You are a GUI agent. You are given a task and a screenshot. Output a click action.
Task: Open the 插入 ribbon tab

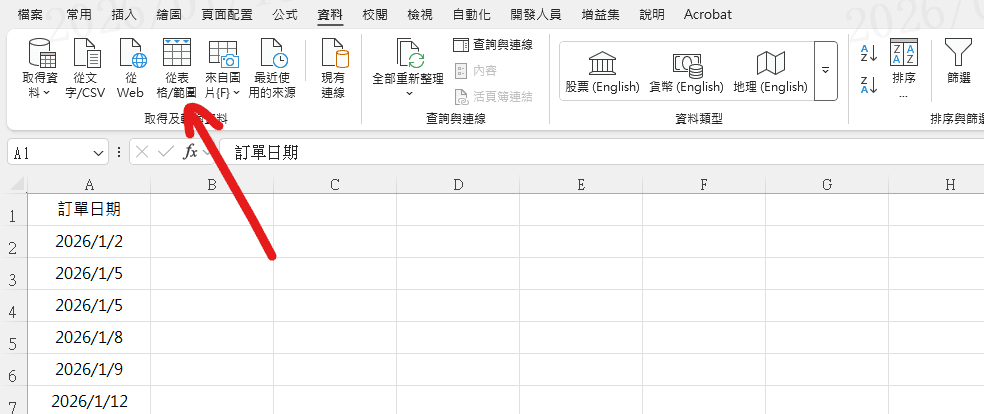(124, 15)
